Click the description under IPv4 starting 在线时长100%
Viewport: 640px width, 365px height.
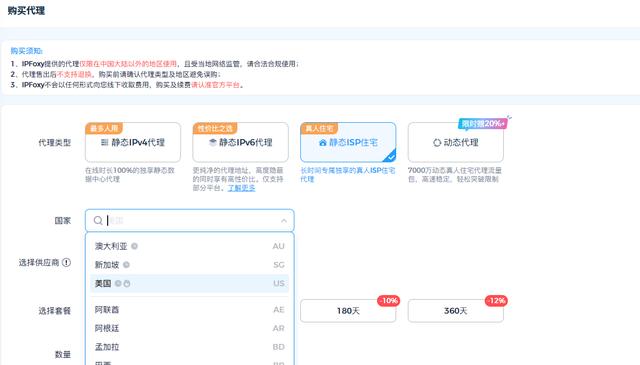(x=130, y=174)
